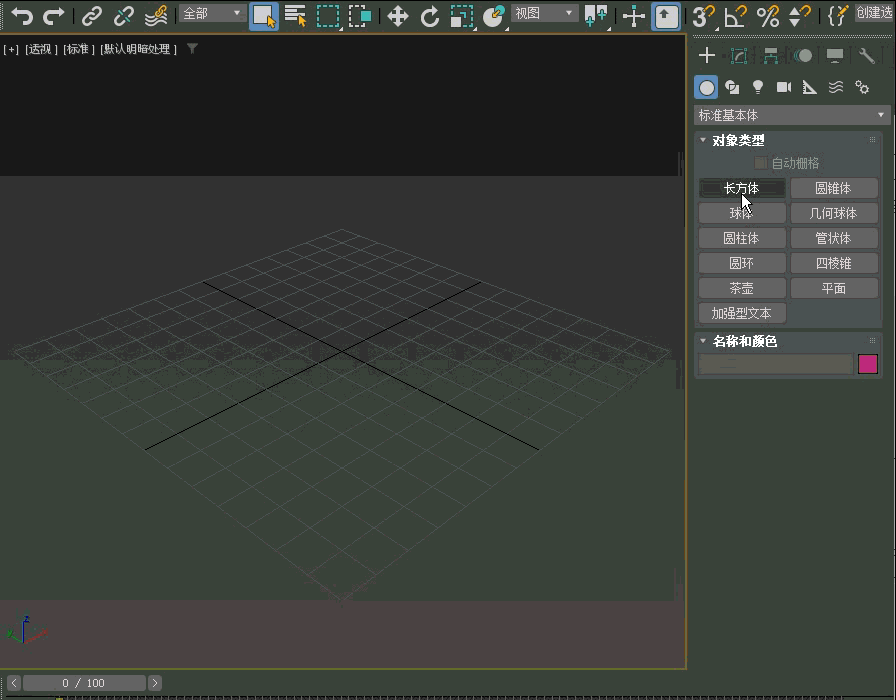
Task: Click the 几何球体 button
Action: point(834,213)
